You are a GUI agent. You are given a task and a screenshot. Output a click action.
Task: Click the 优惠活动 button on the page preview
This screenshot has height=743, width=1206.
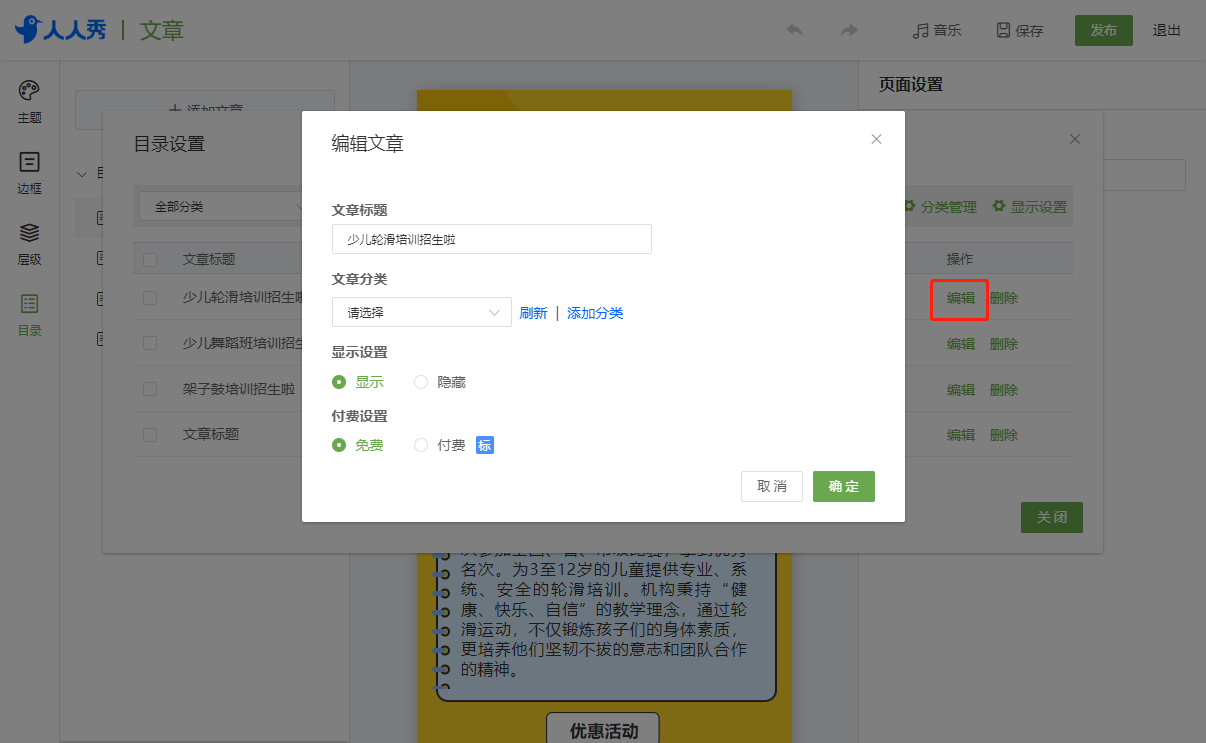(604, 729)
